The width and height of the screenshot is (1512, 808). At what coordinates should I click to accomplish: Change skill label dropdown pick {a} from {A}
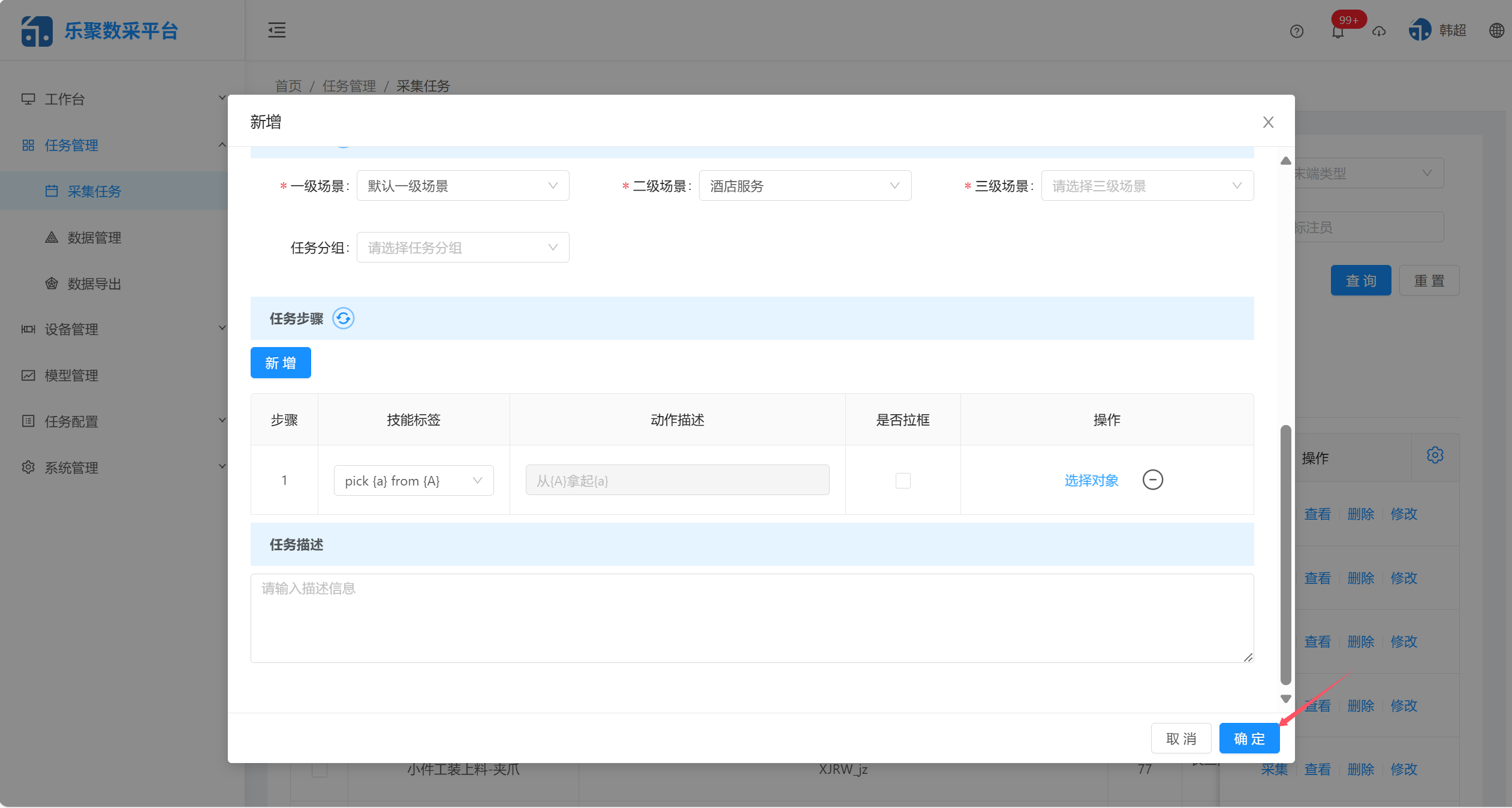click(412, 480)
